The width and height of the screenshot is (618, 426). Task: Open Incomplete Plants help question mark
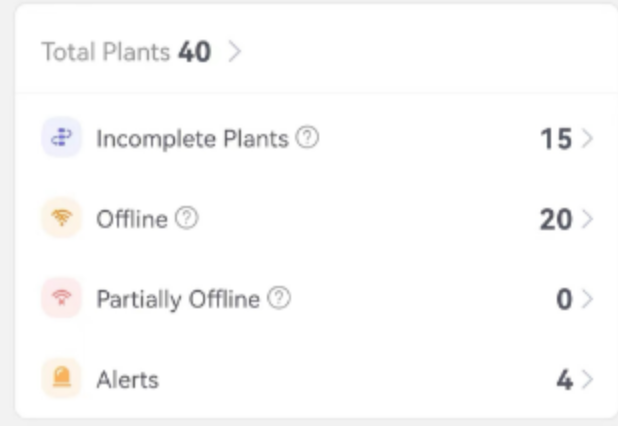tap(308, 138)
